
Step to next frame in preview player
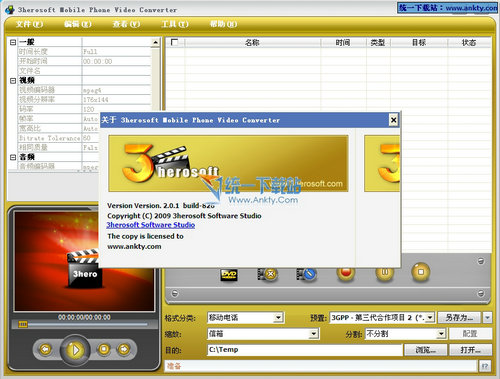click(x=124, y=349)
